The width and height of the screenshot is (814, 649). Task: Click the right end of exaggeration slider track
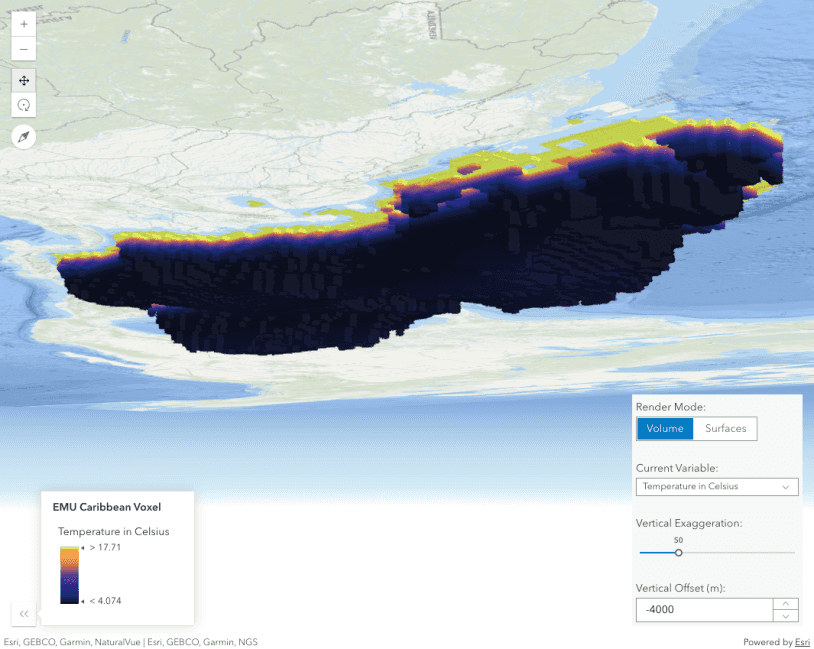tap(793, 552)
